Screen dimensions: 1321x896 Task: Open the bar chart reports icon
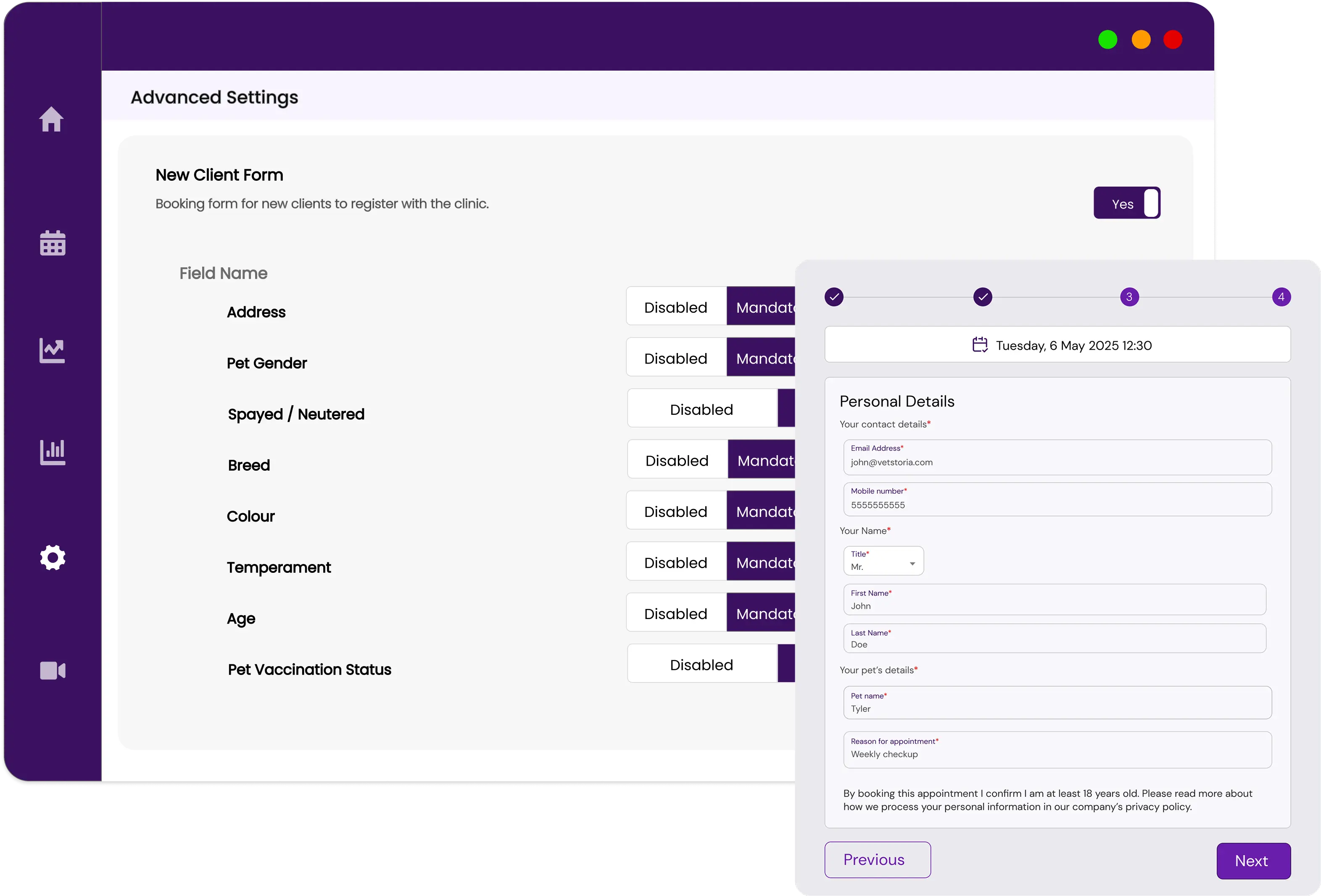coord(53,453)
